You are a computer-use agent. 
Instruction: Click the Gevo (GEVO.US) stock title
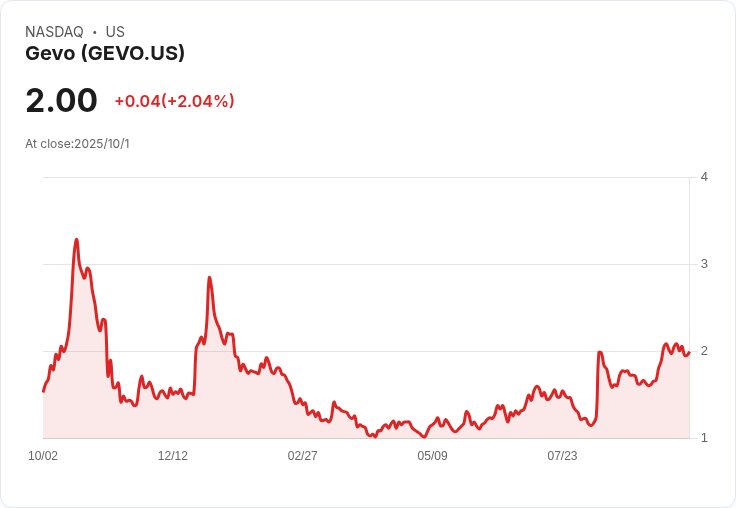click(105, 53)
